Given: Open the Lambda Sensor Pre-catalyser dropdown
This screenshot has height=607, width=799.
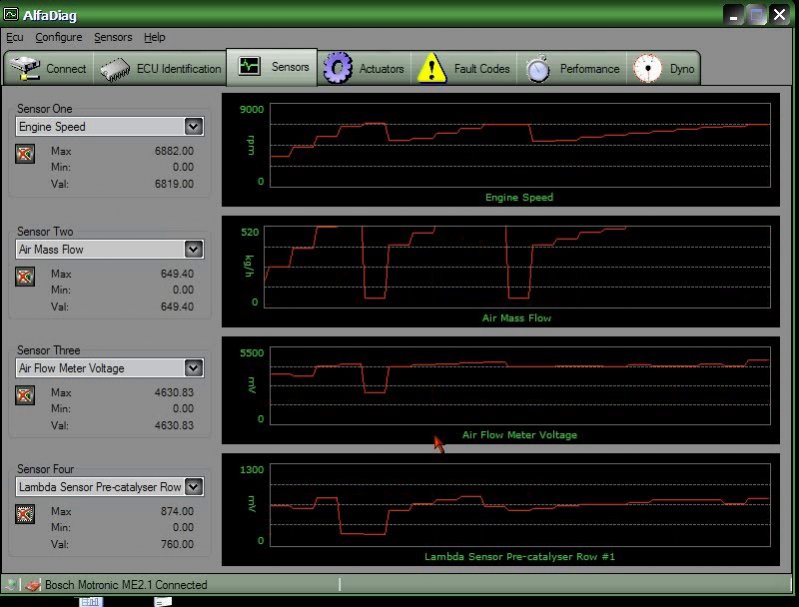Looking at the screenshot, I should click(193, 487).
